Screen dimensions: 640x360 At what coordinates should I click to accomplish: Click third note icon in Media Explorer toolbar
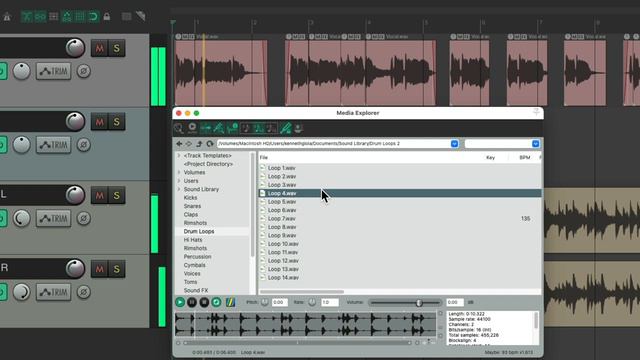[x=272, y=128]
